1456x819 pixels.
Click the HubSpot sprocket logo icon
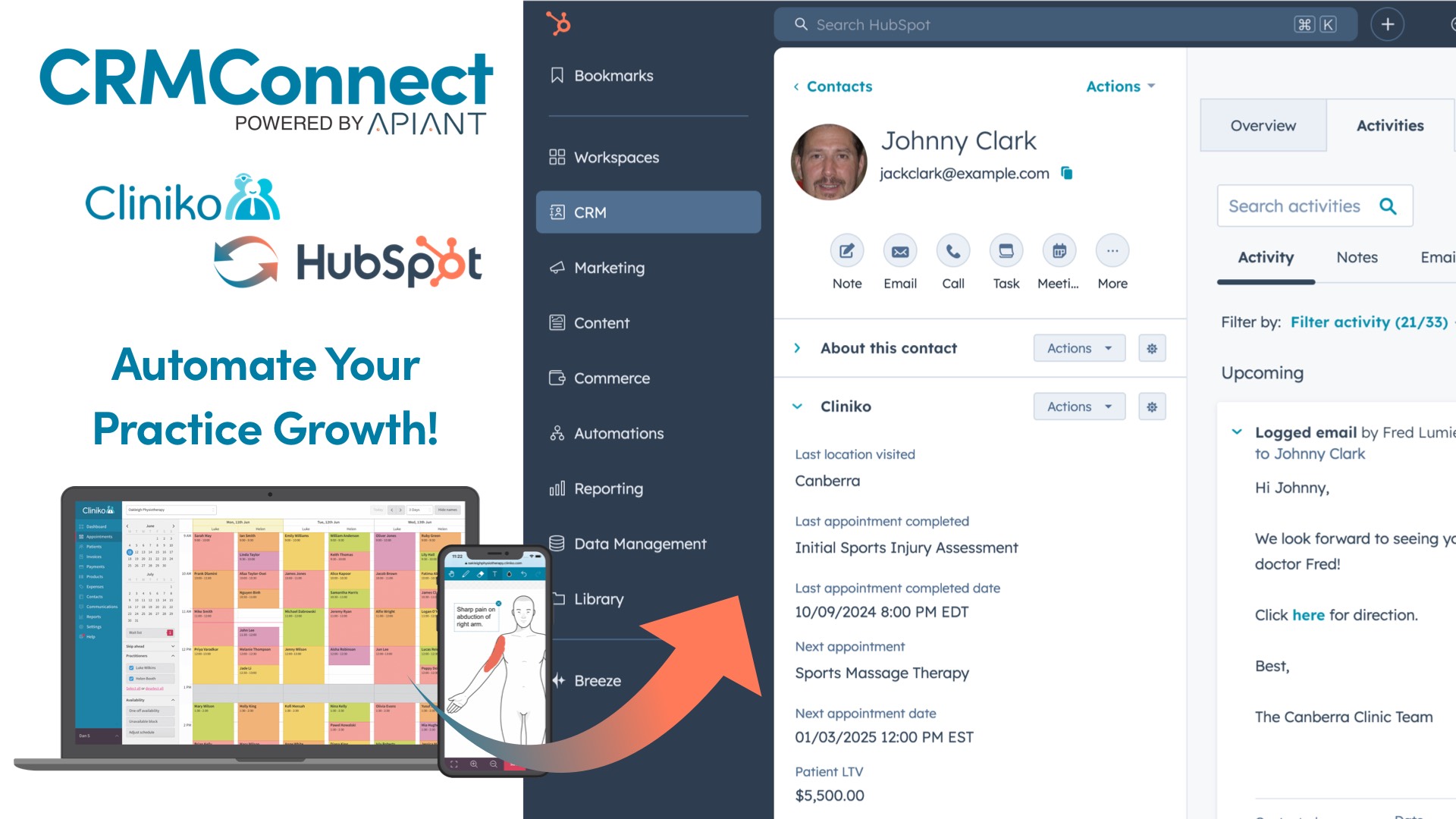tap(558, 24)
